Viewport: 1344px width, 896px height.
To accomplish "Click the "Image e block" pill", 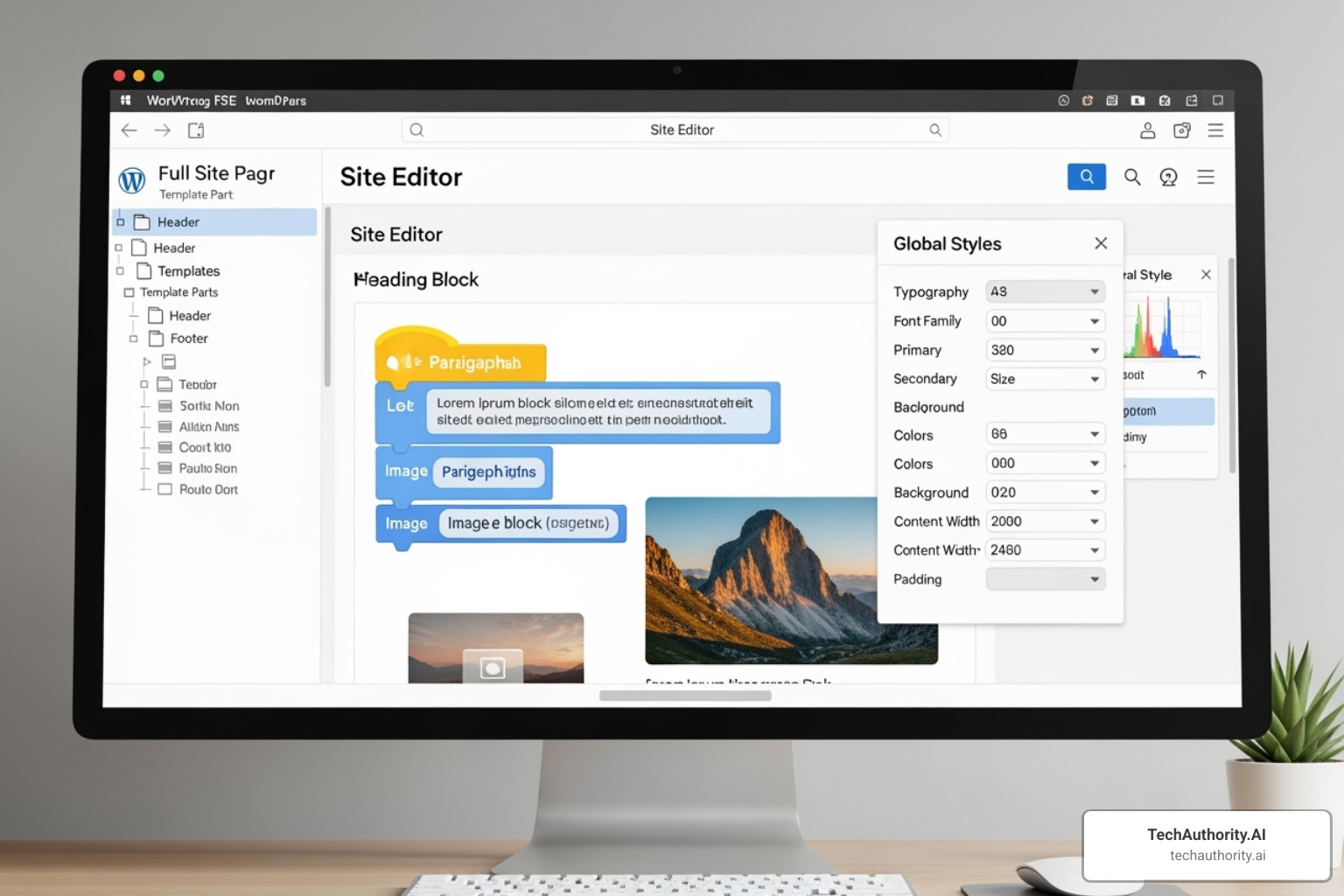I will (528, 523).
